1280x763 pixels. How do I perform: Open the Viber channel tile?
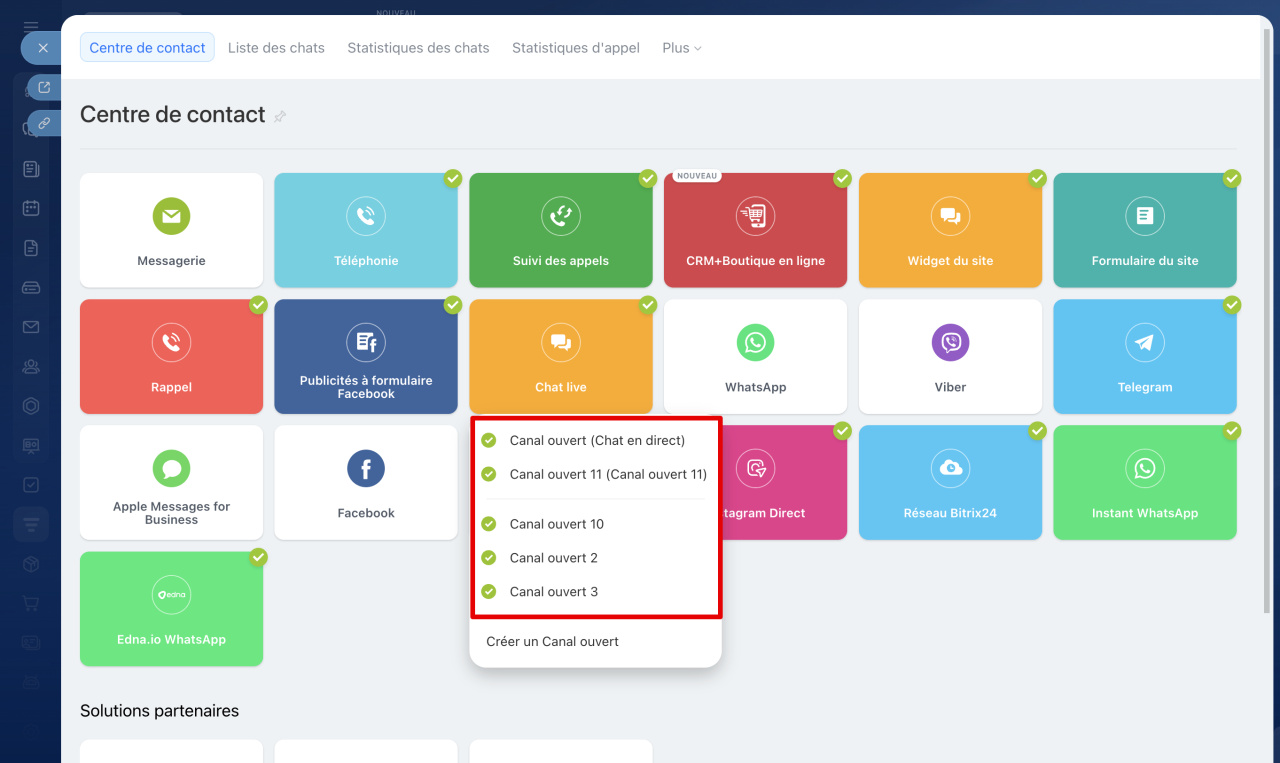[950, 356]
